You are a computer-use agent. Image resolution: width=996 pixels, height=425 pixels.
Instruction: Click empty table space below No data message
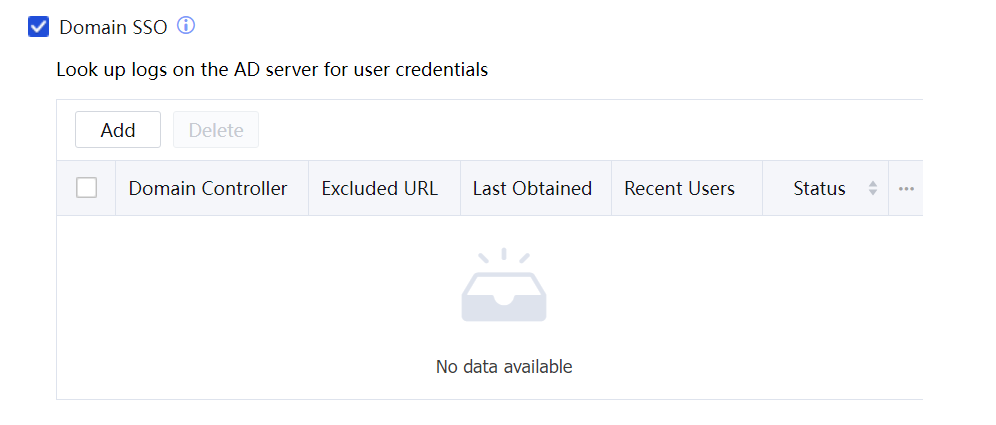(x=504, y=389)
